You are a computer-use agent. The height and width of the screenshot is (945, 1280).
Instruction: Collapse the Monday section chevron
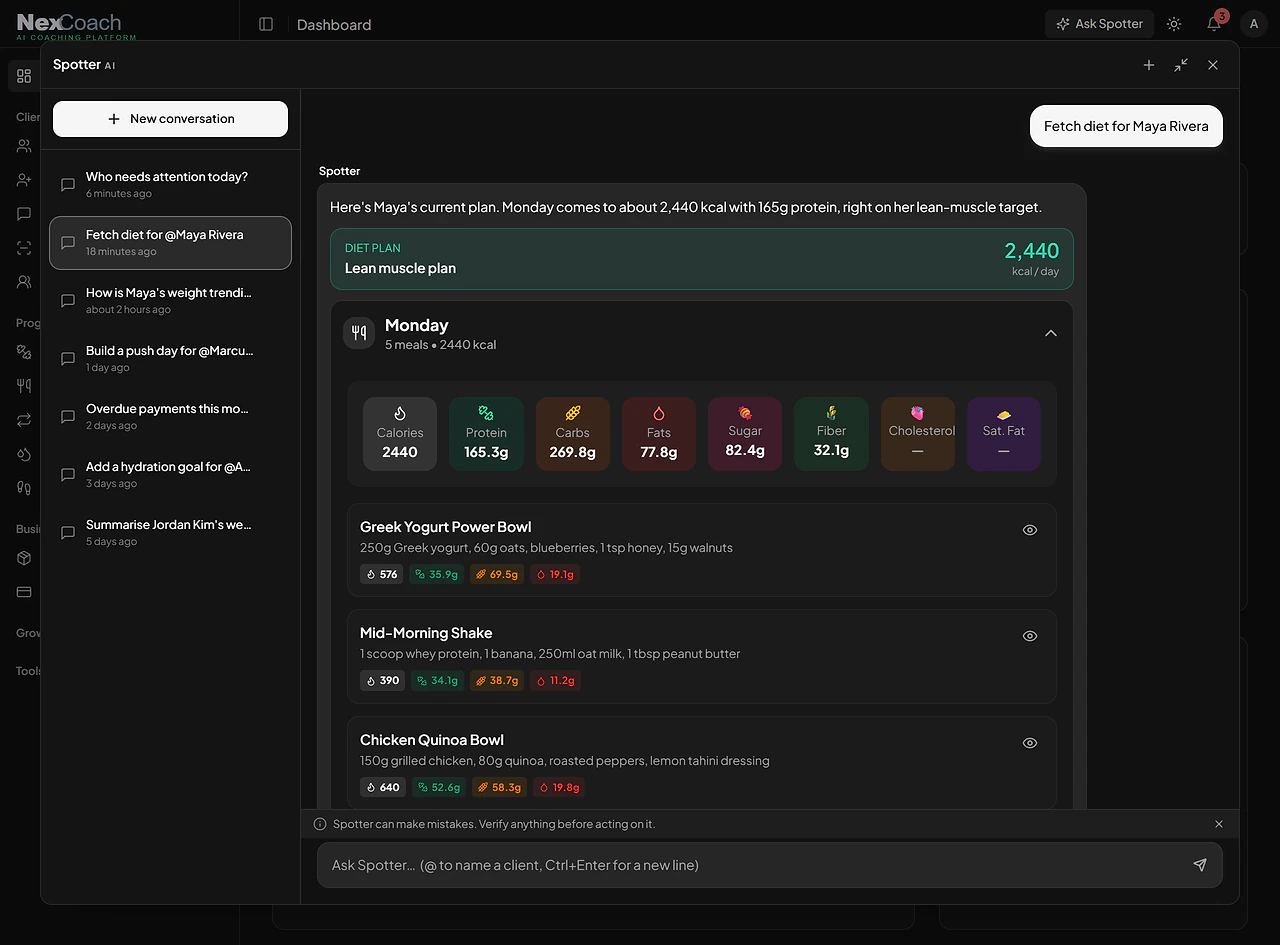[x=1050, y=333]
